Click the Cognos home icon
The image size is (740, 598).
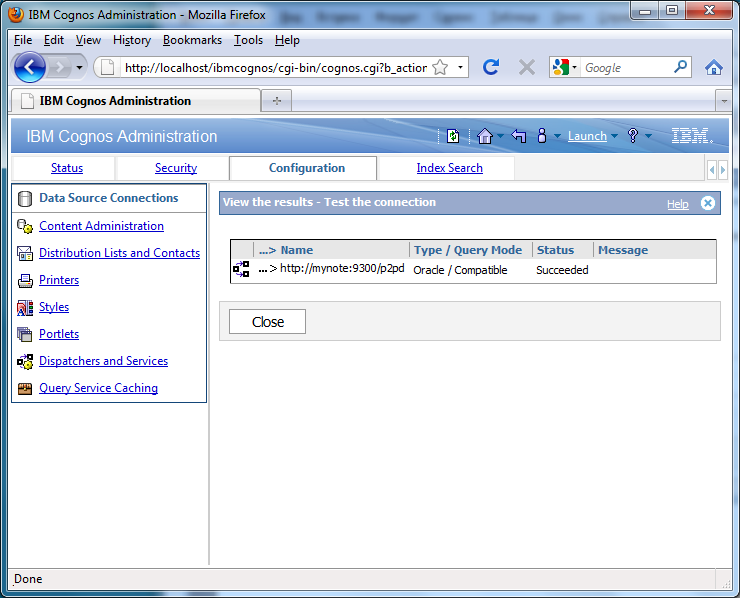coord(484,136)
